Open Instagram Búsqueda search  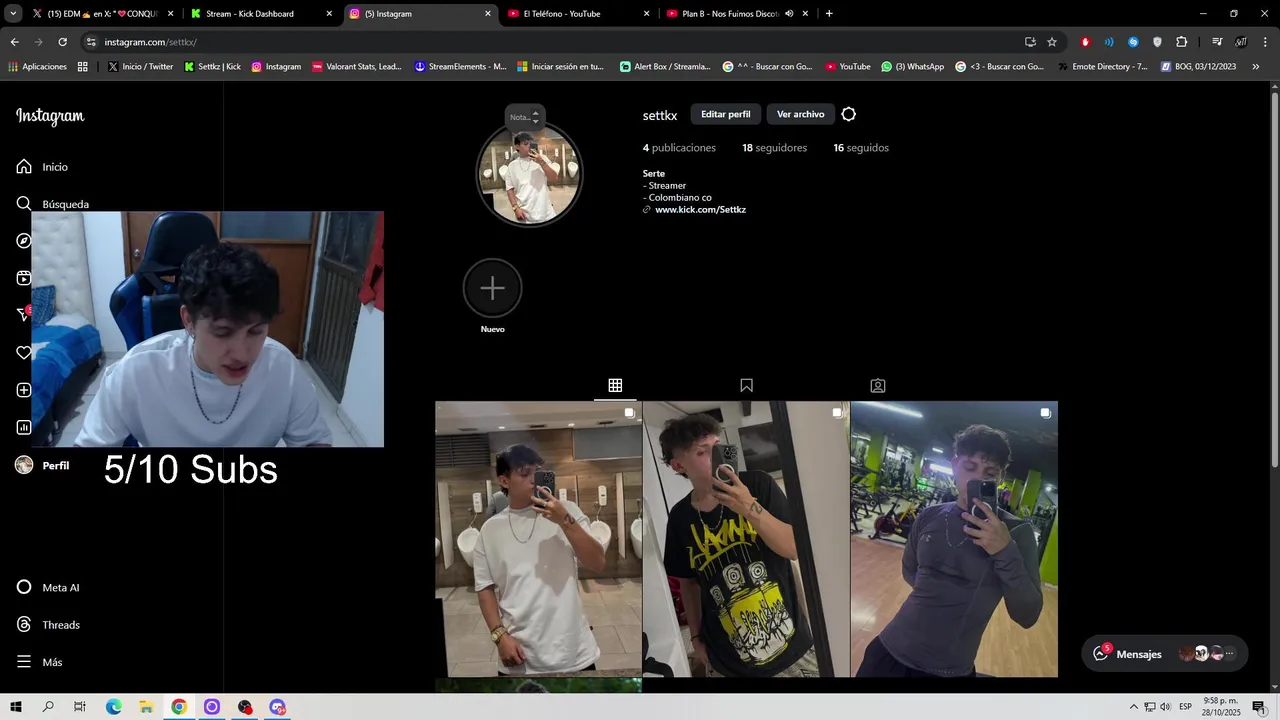click(x=53, y=204)
